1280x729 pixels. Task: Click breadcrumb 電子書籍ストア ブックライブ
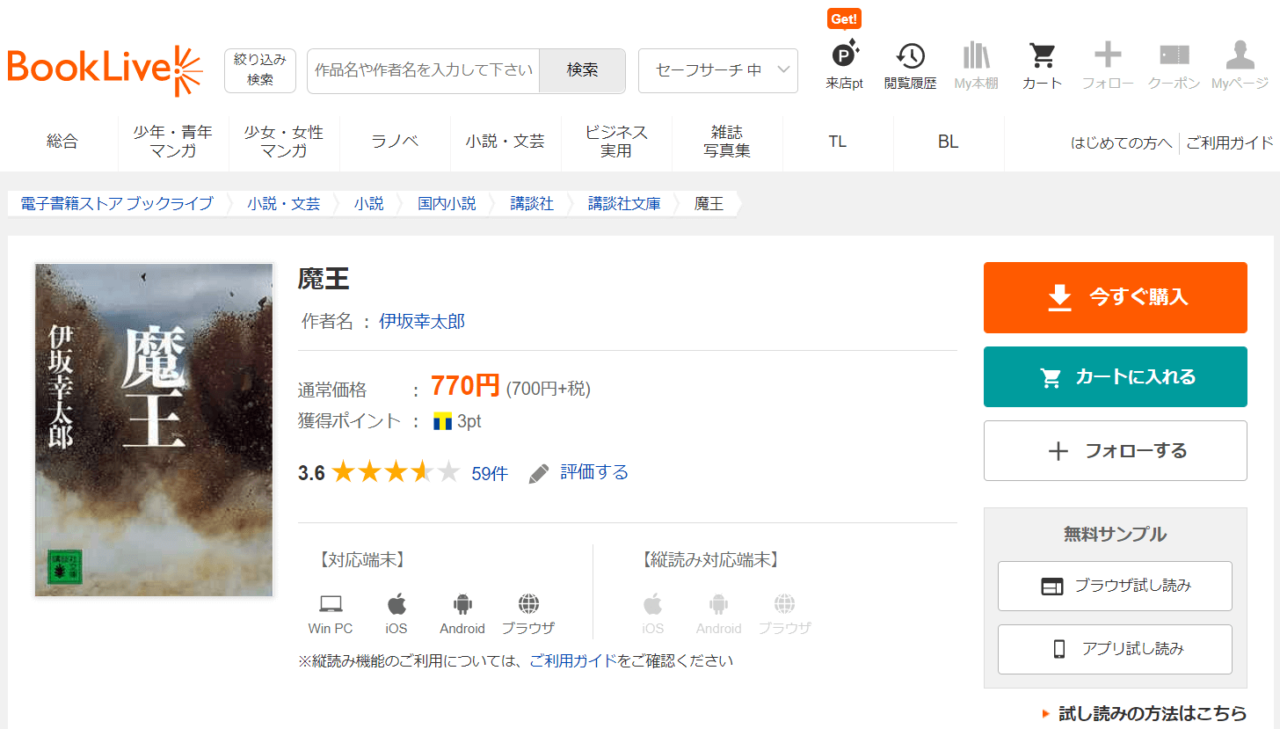click(x=117, y=204)
